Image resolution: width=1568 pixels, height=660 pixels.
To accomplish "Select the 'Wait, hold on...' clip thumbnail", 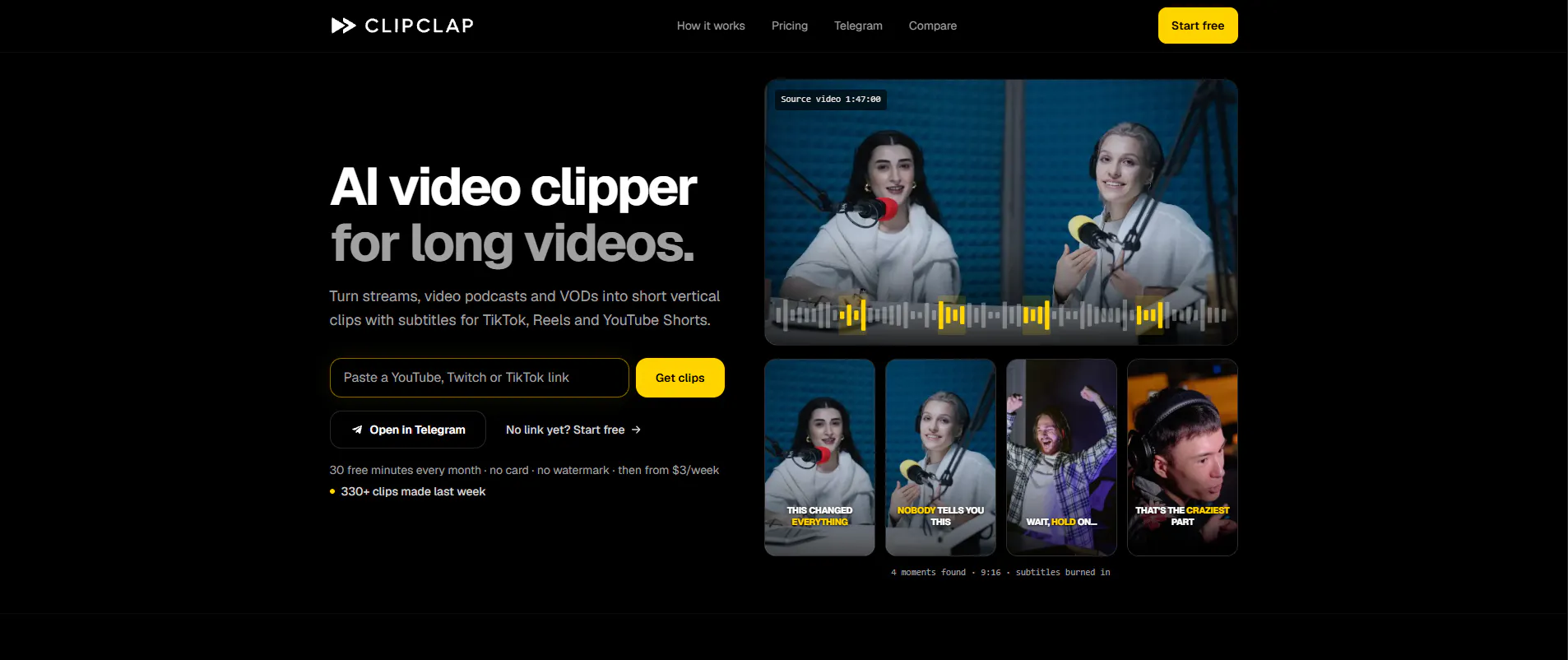I will (1061, 458).
